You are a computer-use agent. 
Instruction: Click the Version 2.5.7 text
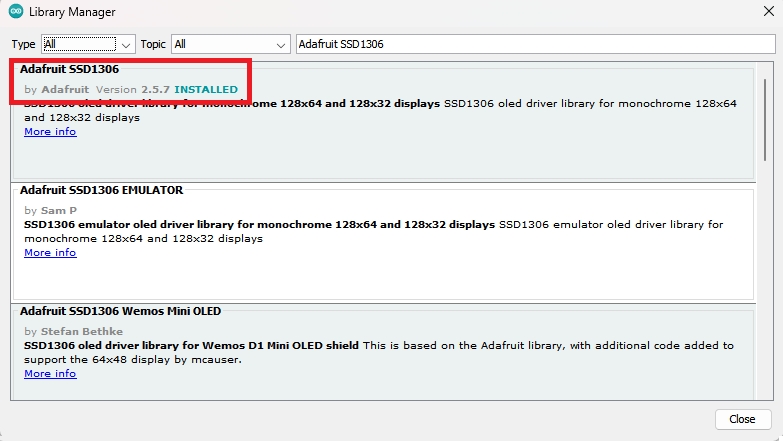coord(134,90)
